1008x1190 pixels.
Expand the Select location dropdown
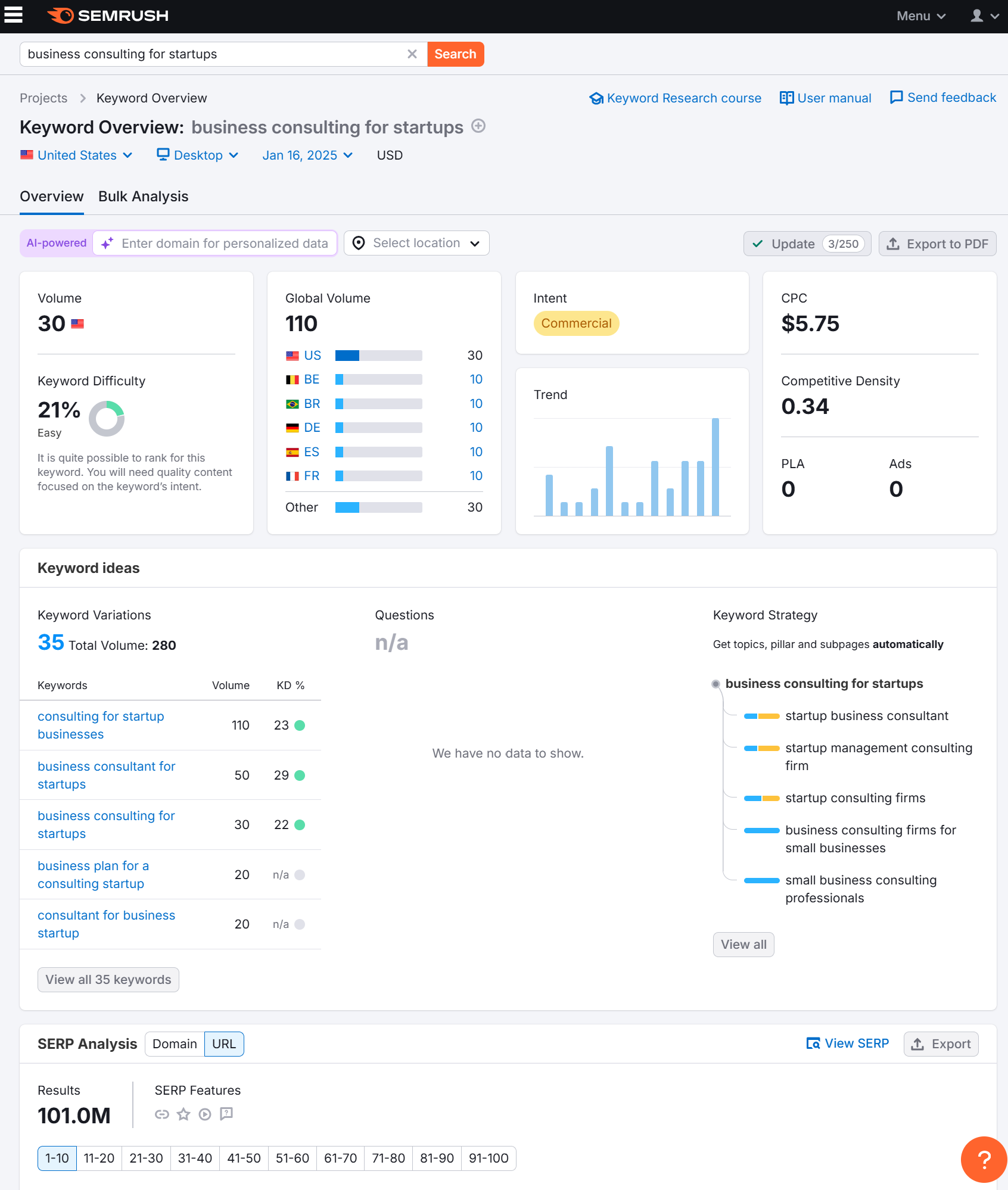[416, 243]
